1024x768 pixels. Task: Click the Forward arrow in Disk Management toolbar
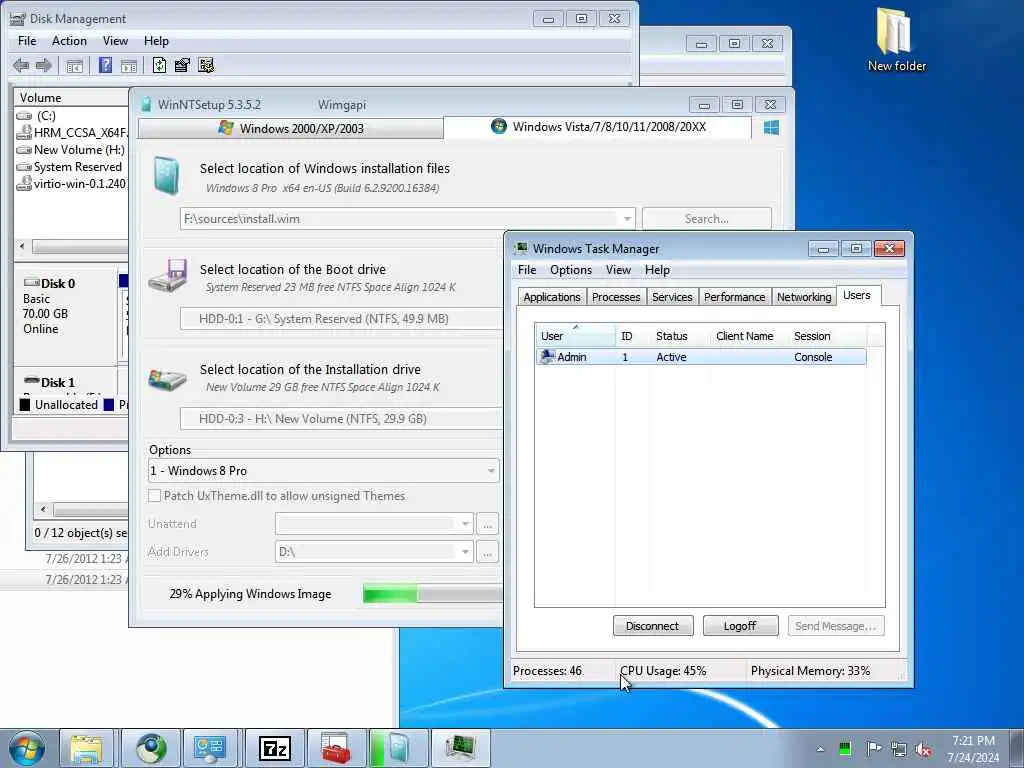pos(44,65)
